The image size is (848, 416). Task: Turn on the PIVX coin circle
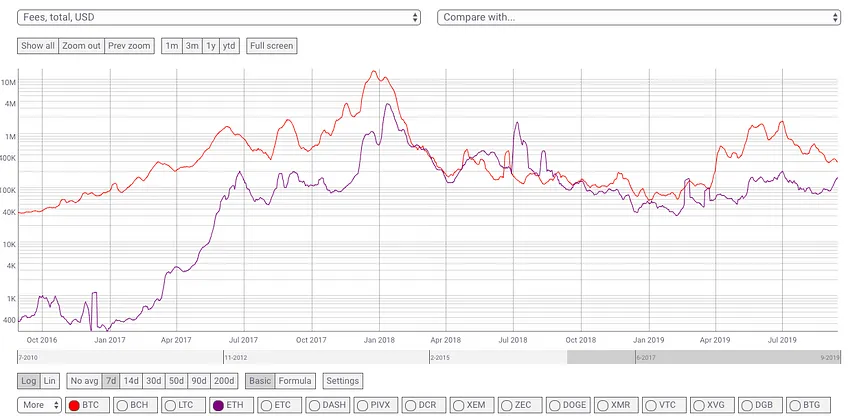click(x=362, y=405)
